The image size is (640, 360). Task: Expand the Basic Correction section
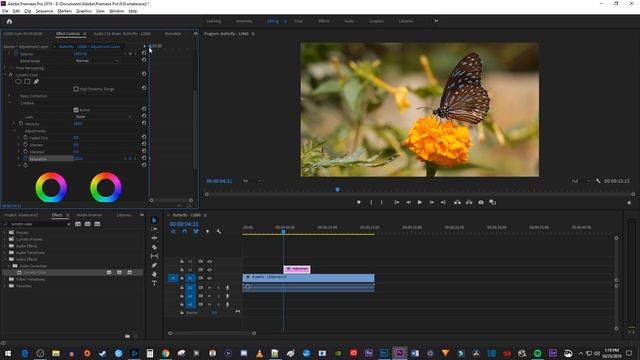pyautogui.click(x=10, y=96)
